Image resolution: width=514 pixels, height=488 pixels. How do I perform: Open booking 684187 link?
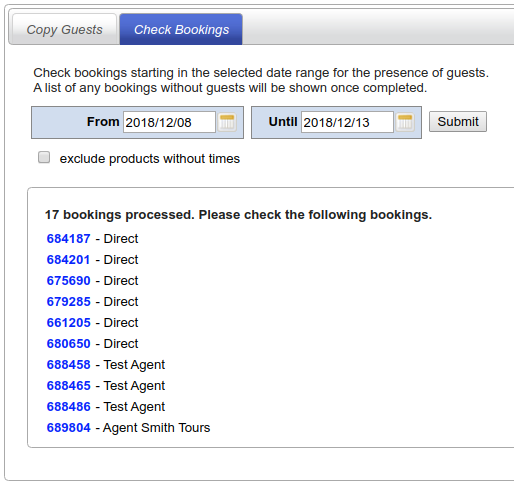(x=69, y=239)
